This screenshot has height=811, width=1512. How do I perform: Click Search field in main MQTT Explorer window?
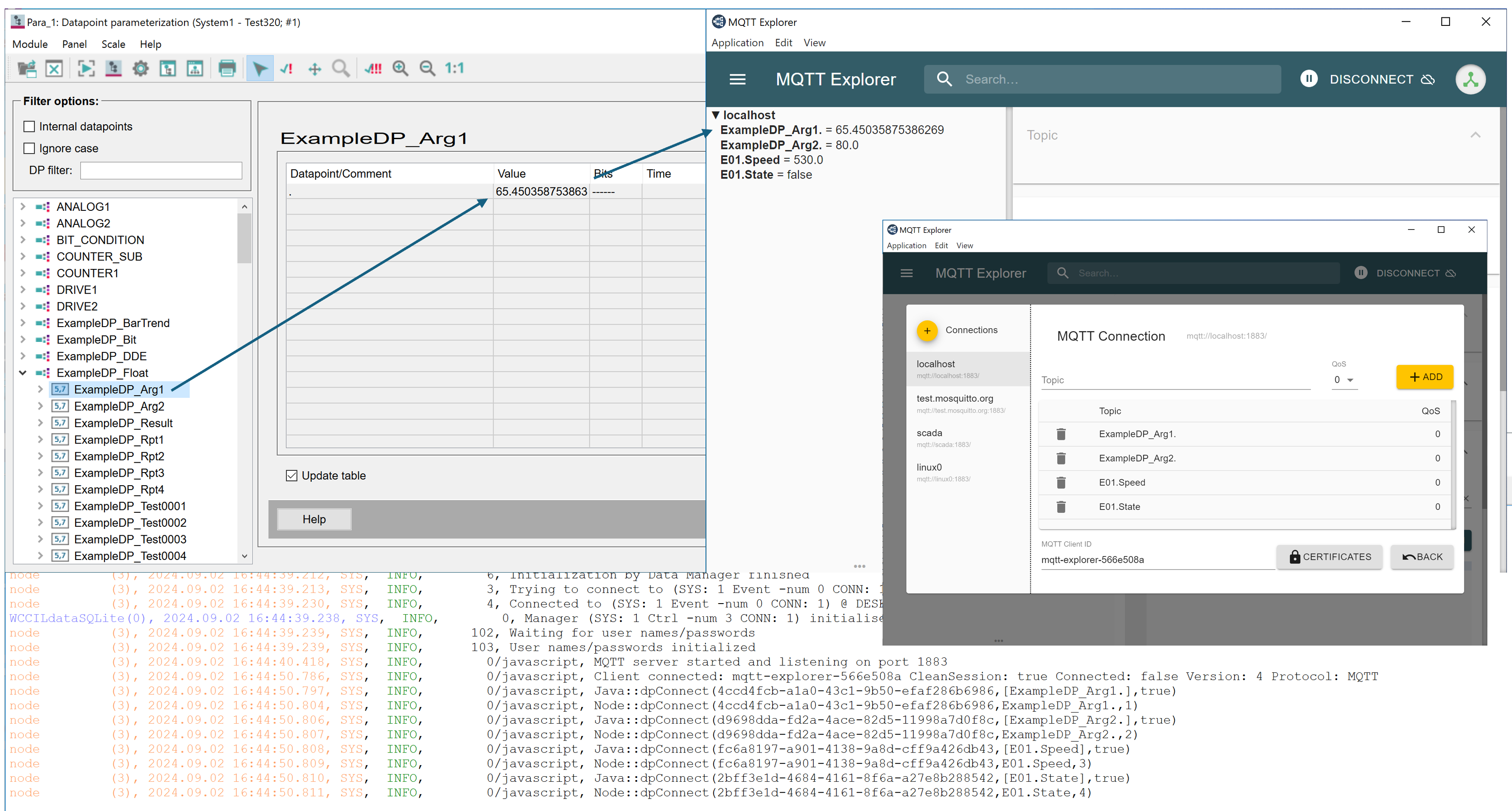coord(1102,79)
